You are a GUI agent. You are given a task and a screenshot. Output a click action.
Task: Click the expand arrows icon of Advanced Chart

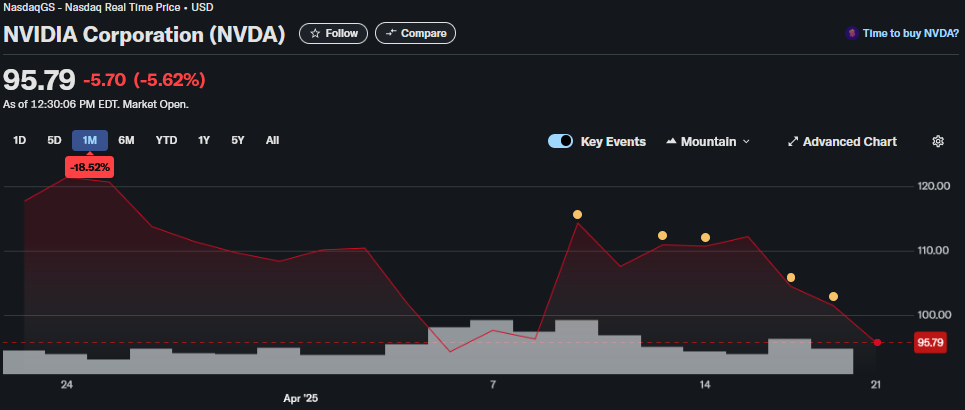click(793, 142)
